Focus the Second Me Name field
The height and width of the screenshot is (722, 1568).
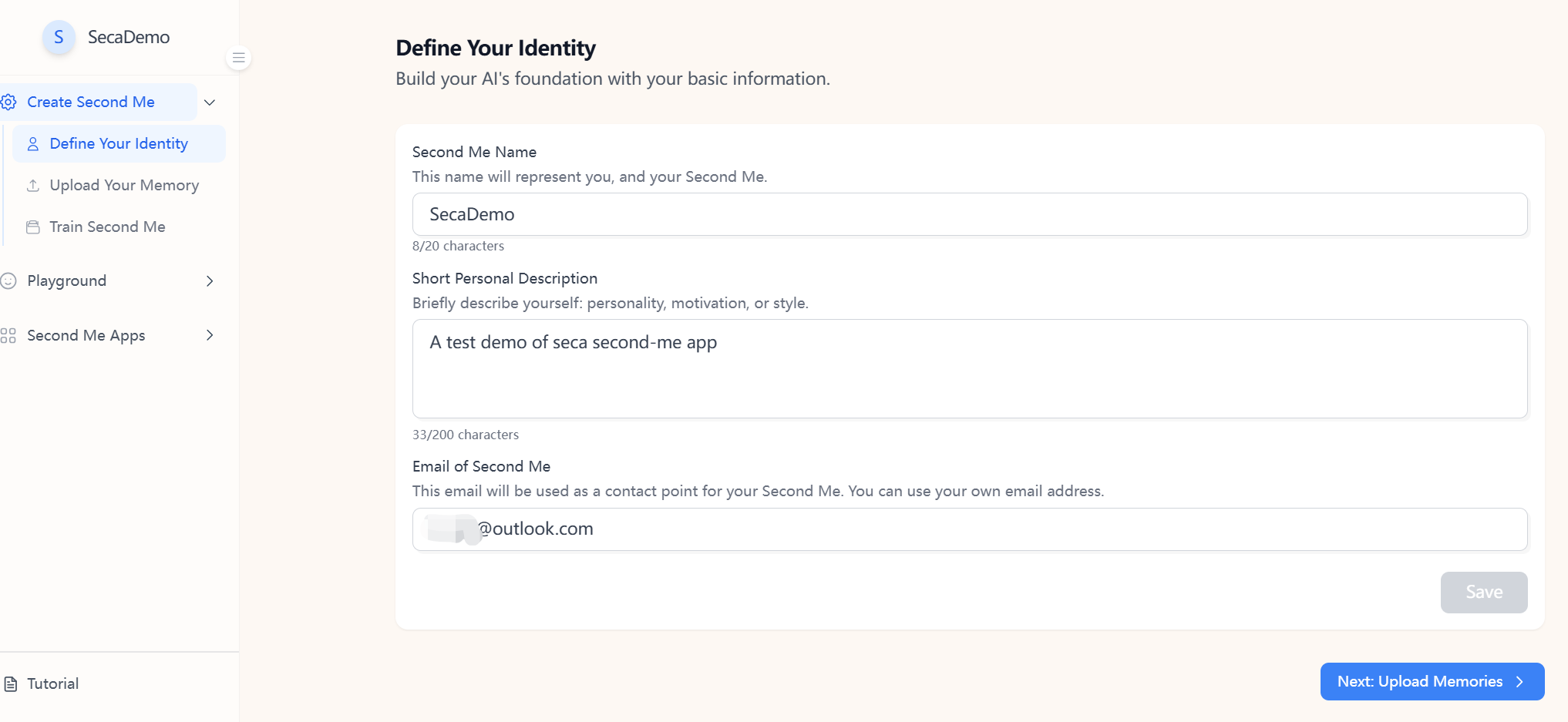click(x=969, y=215)
